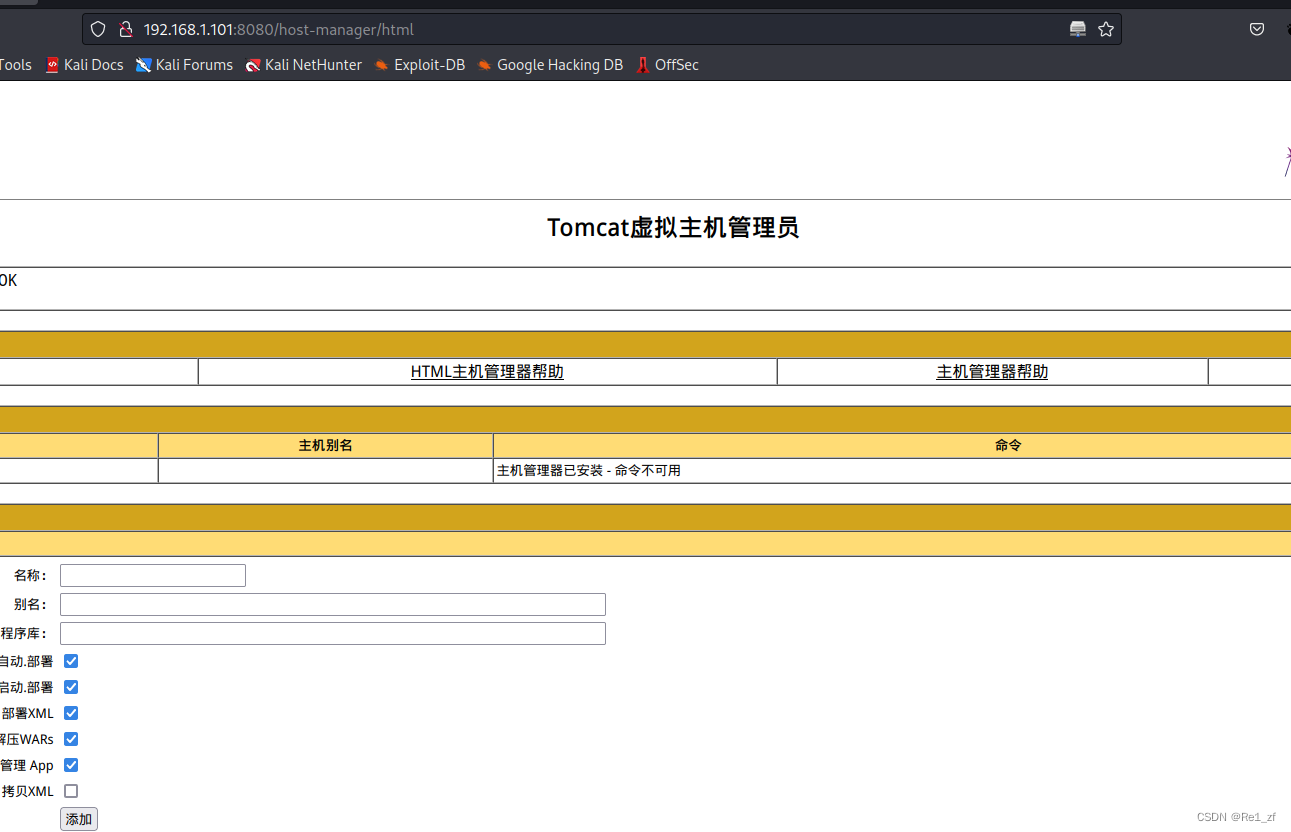The width and height of the screenshot is (1291, 832).
Task: Click the 名称 input field
Action: [x=153, y=575]
